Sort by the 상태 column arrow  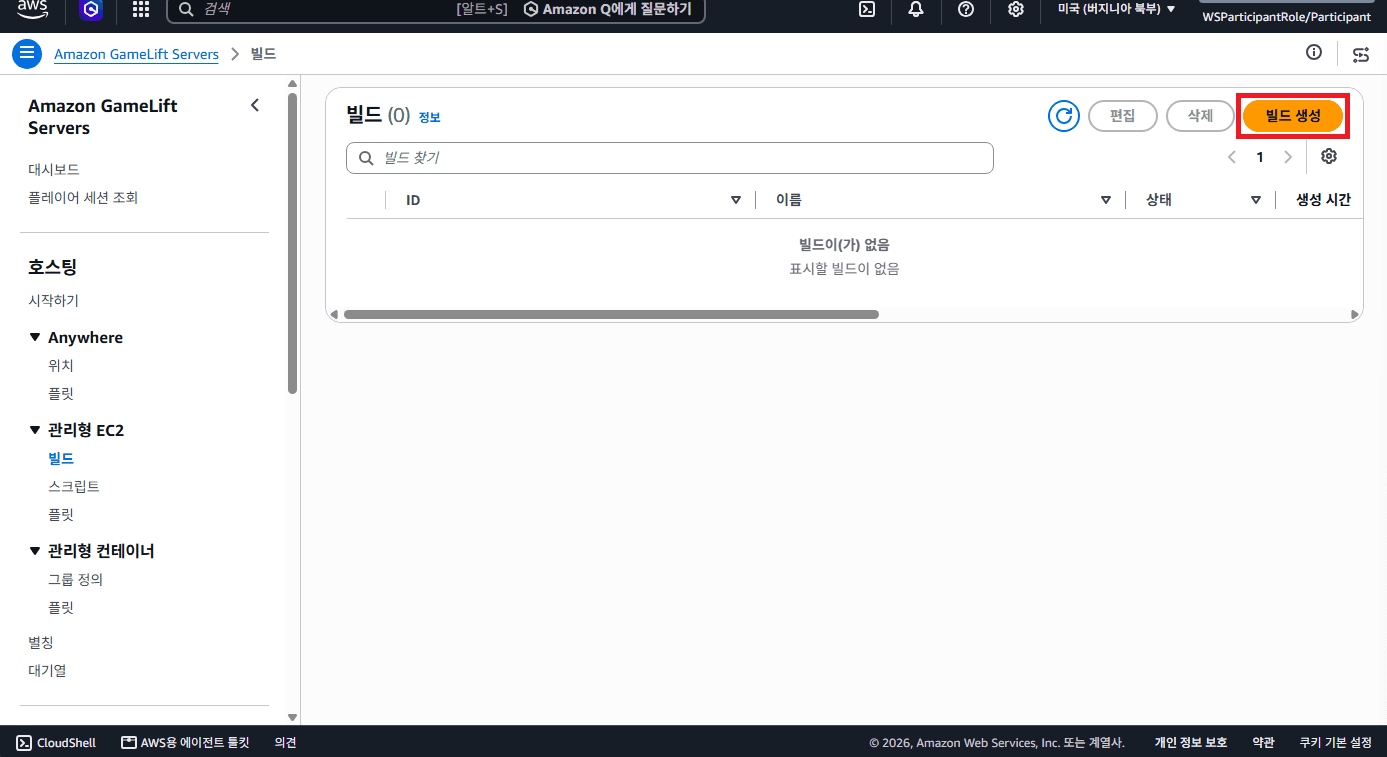pyautogui.click(x=1256, y=200)
